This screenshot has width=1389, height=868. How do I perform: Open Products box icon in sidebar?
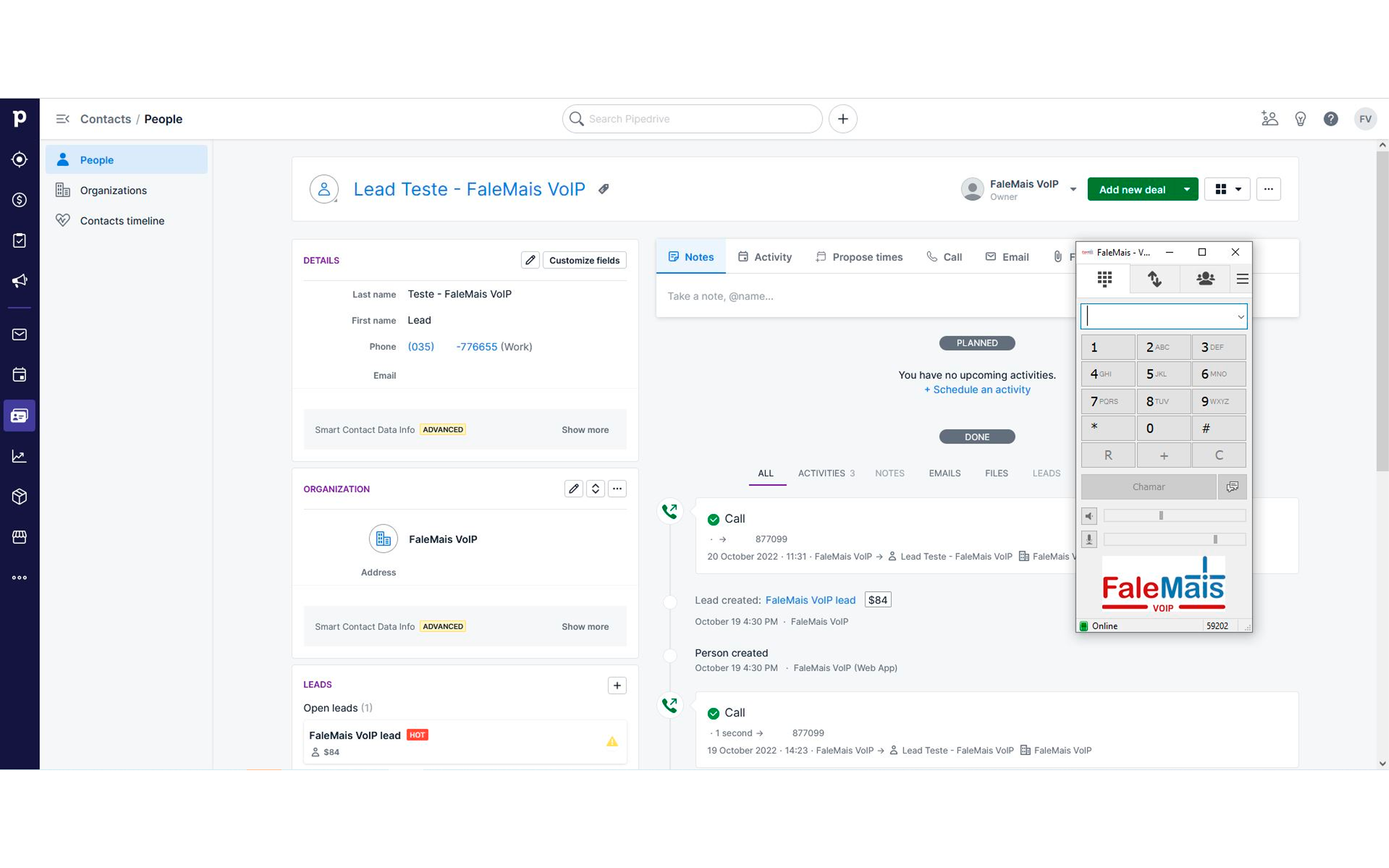(x=19, y=496)
